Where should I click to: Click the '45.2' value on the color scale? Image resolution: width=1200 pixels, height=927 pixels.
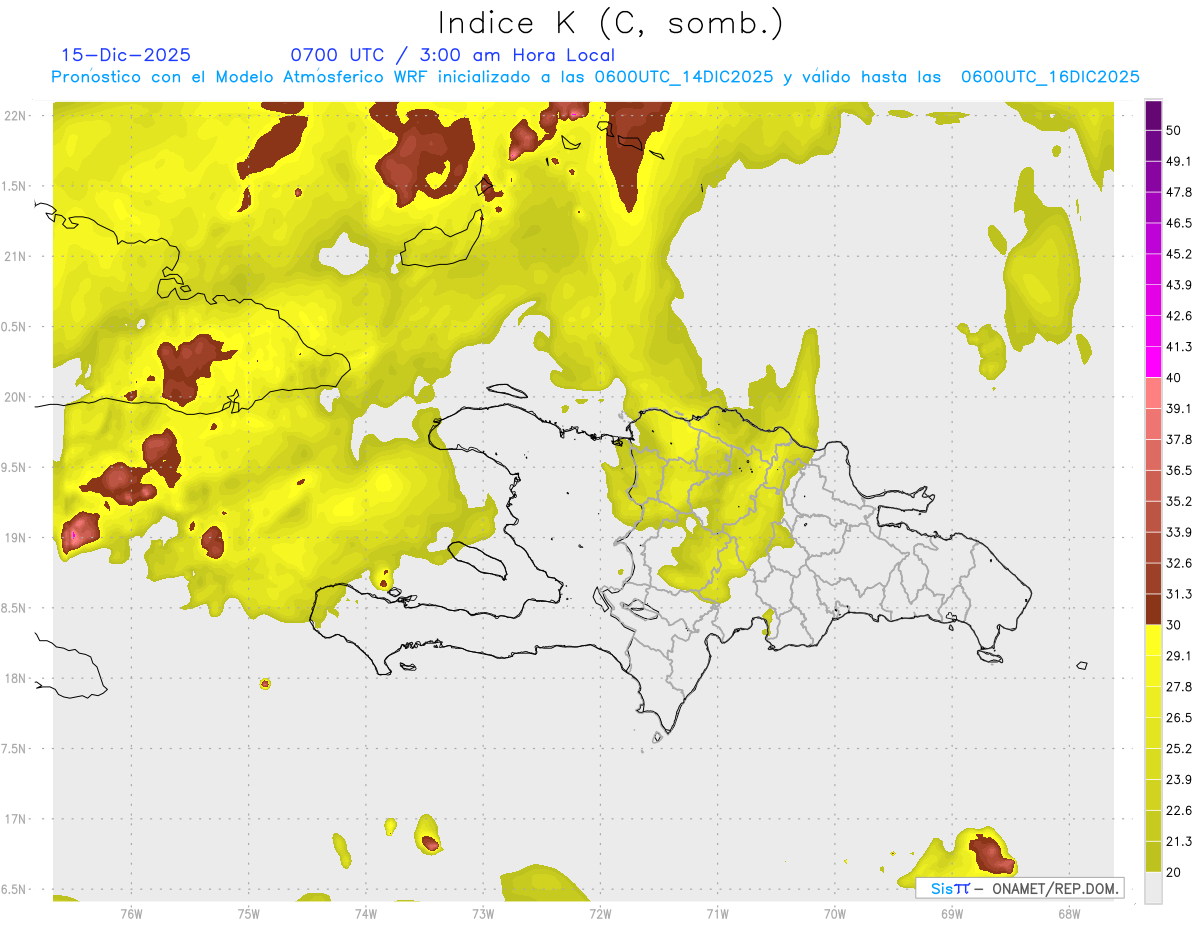point(1179,254)
